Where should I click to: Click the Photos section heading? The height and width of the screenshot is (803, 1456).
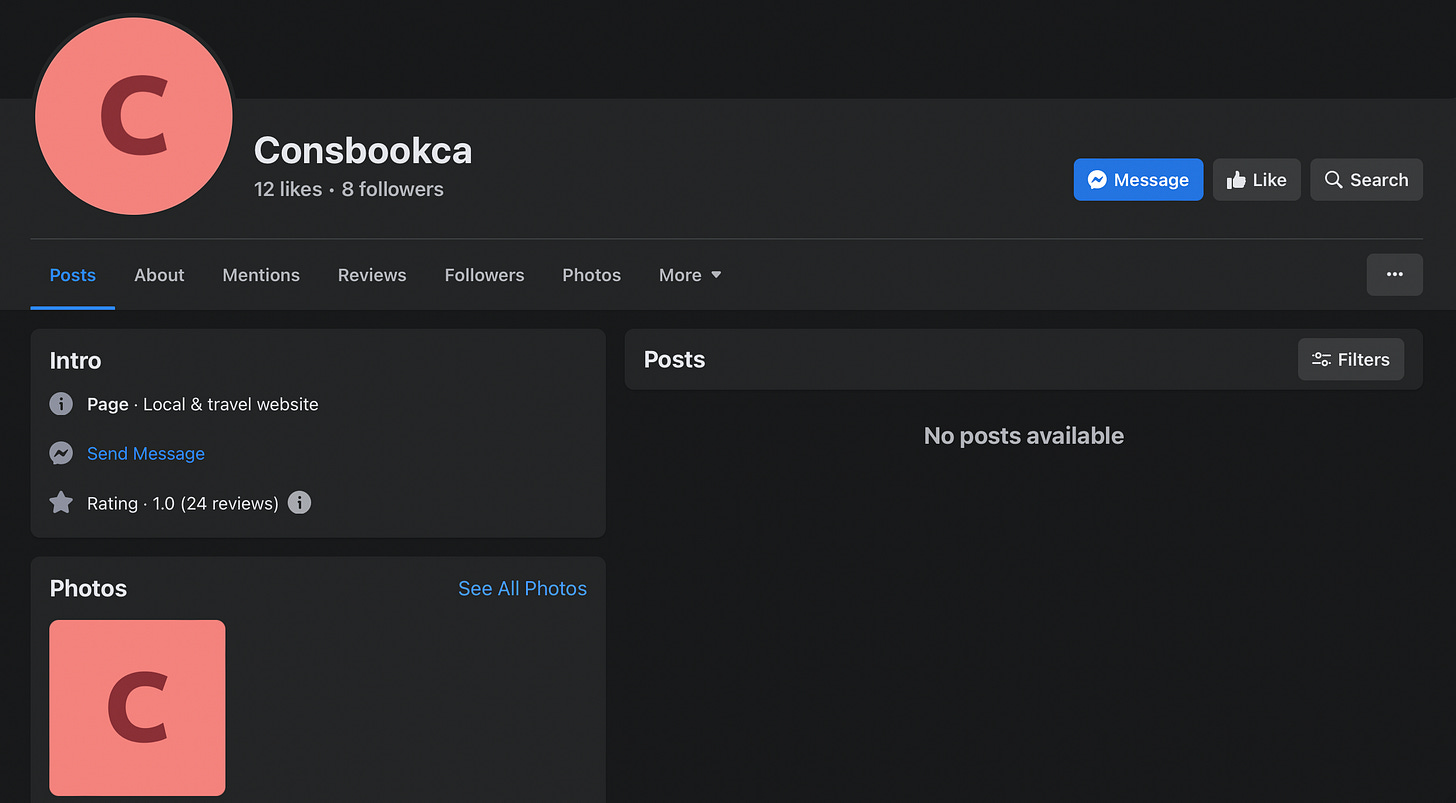[x=88, y=589]
